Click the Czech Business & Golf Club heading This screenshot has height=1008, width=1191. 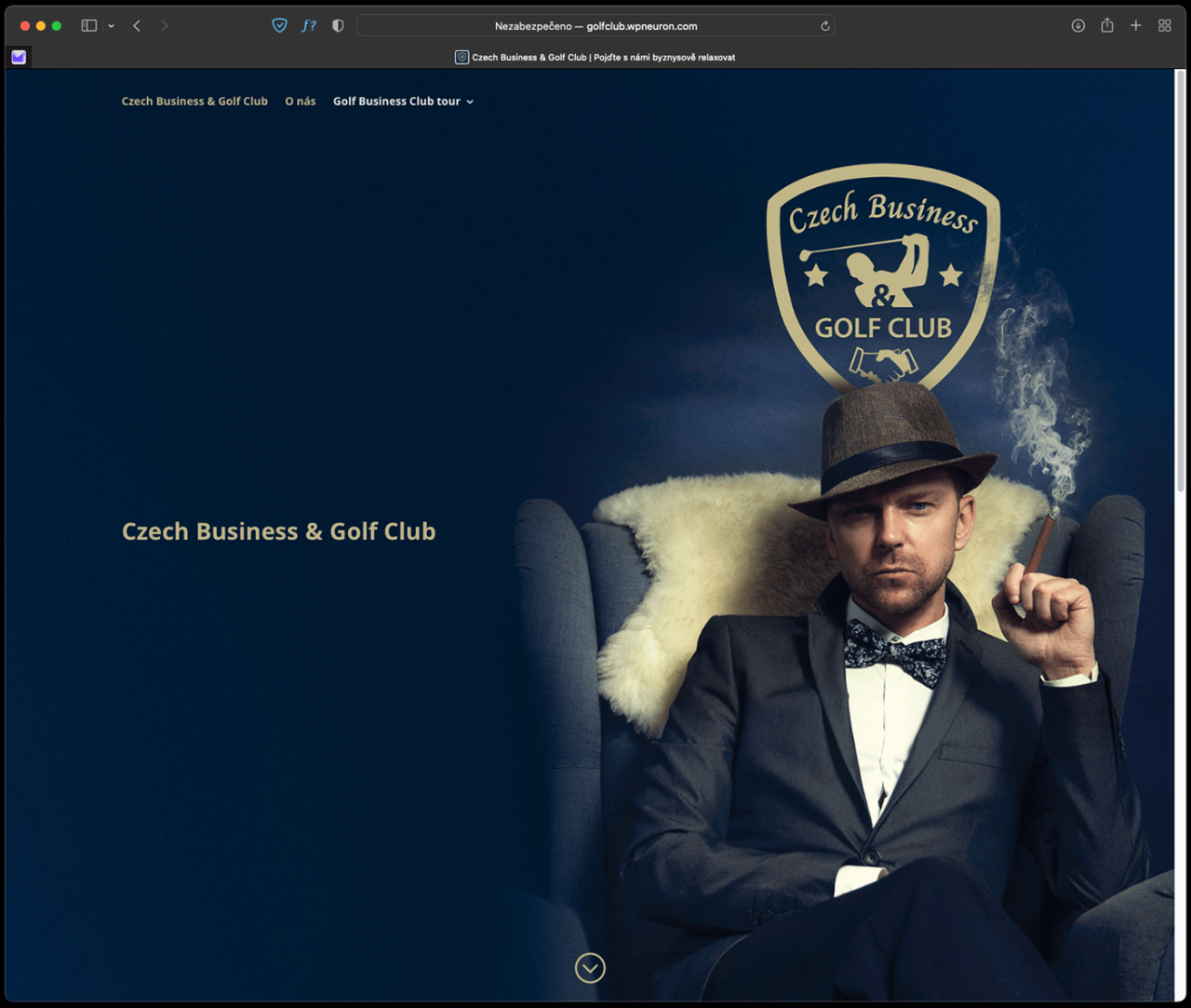[279, 531]
